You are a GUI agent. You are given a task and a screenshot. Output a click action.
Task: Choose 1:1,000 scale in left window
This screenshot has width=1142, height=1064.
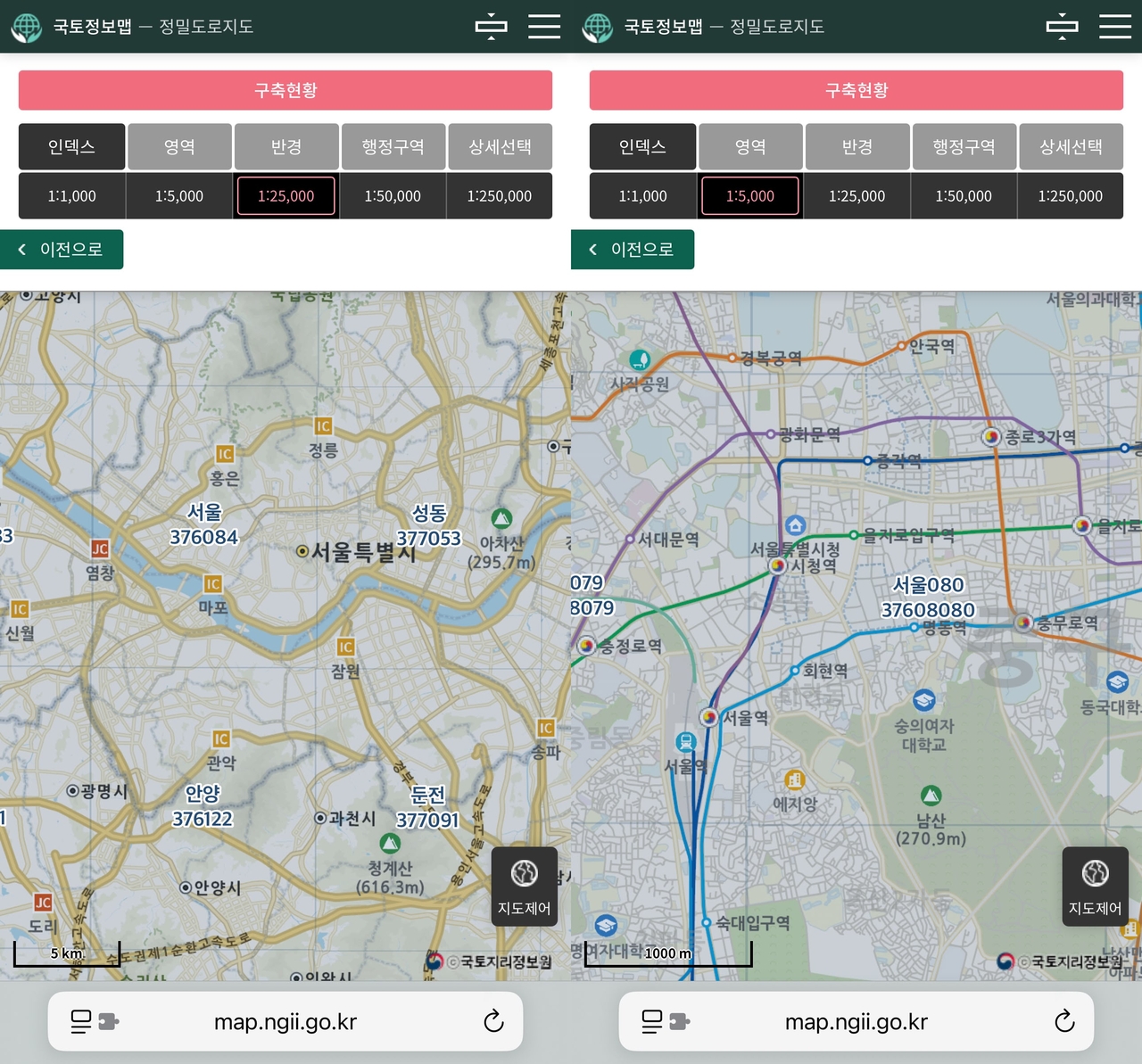71,195
